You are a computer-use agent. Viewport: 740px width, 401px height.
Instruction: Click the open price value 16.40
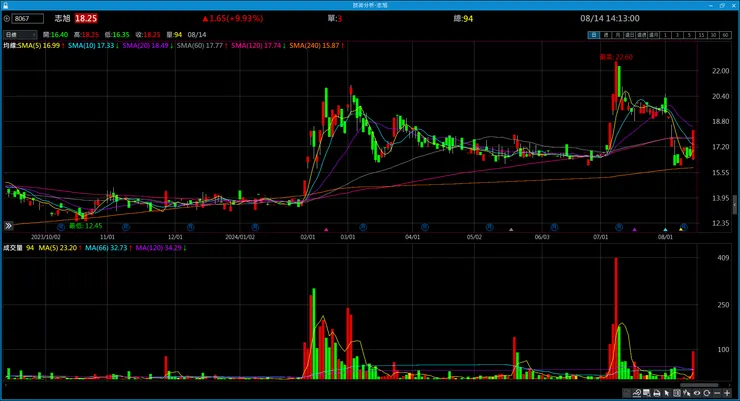click(59, 35)
